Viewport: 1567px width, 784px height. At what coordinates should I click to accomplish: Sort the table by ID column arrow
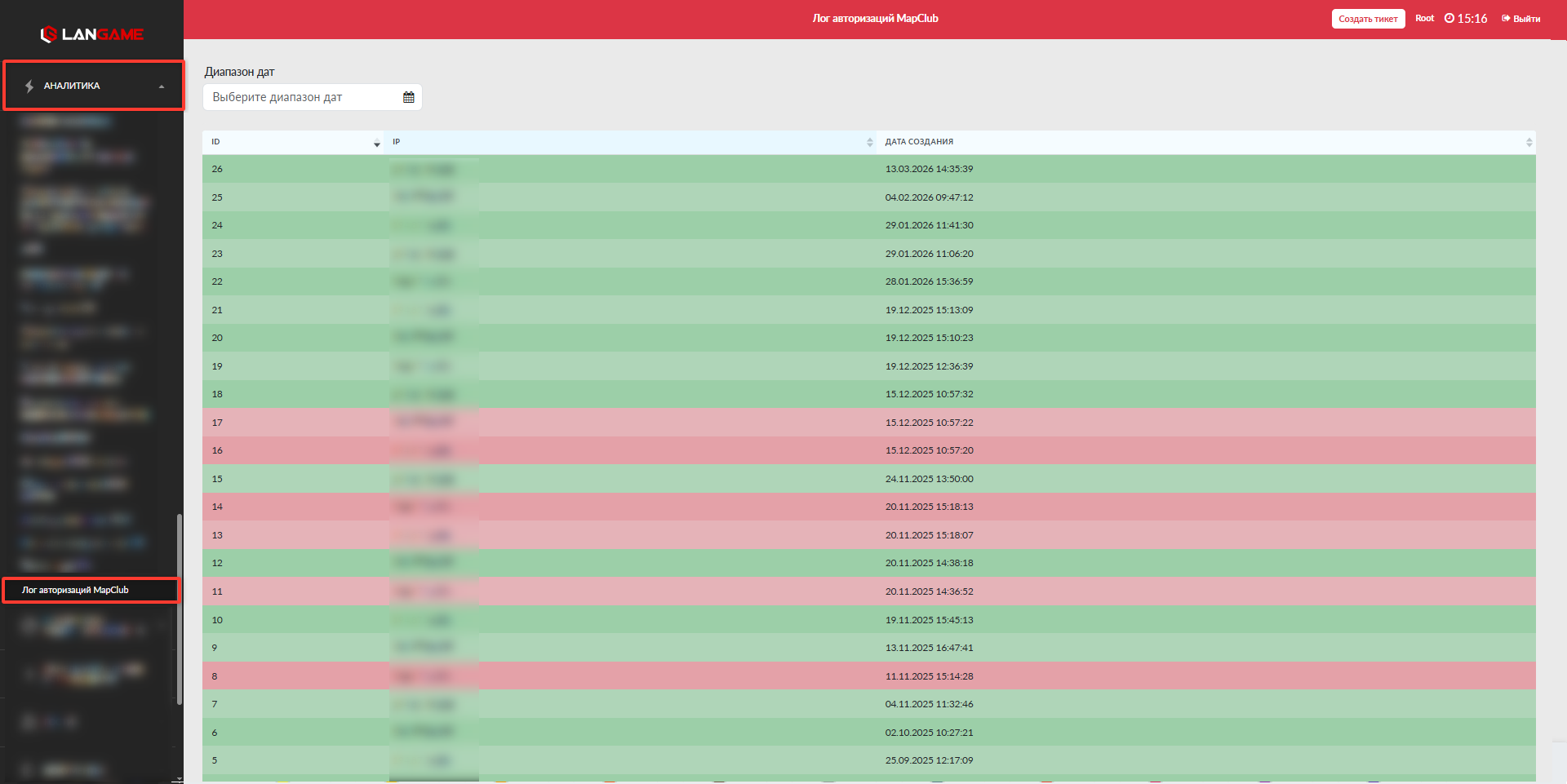377,143
